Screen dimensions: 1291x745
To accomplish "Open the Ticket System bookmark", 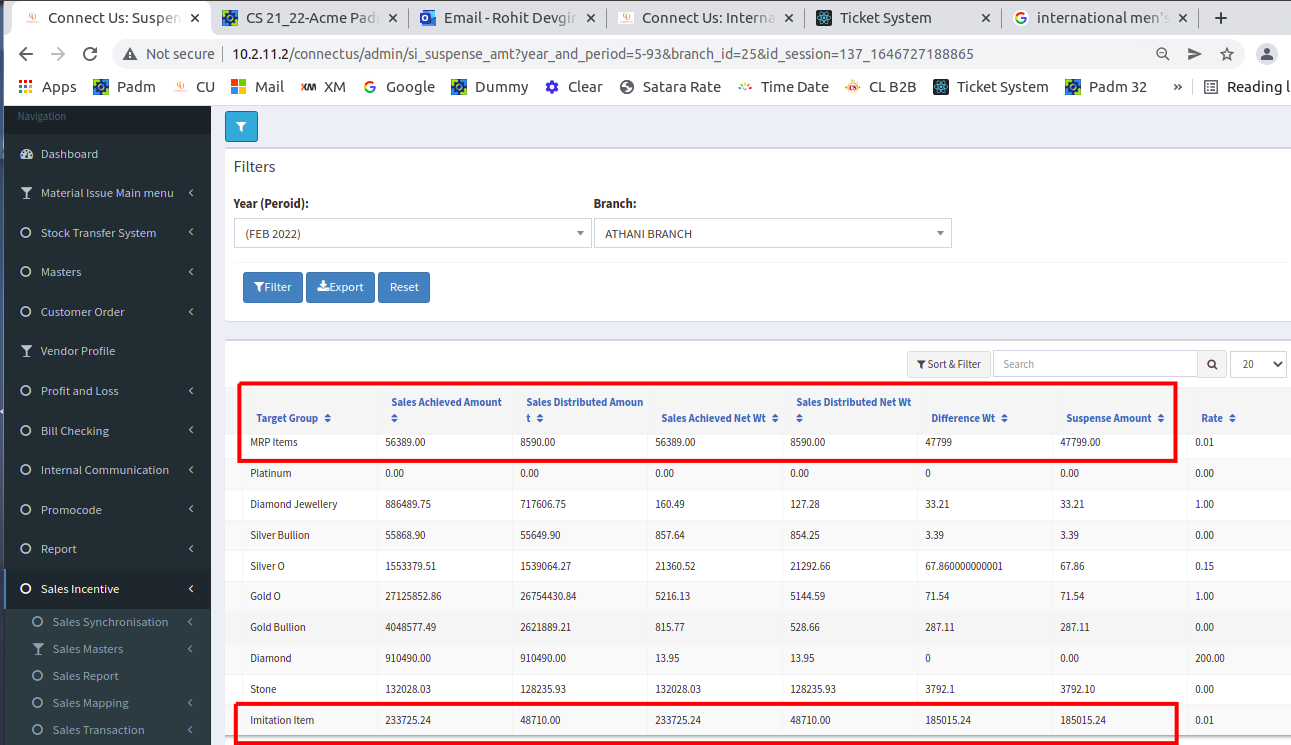I will 991,87.
